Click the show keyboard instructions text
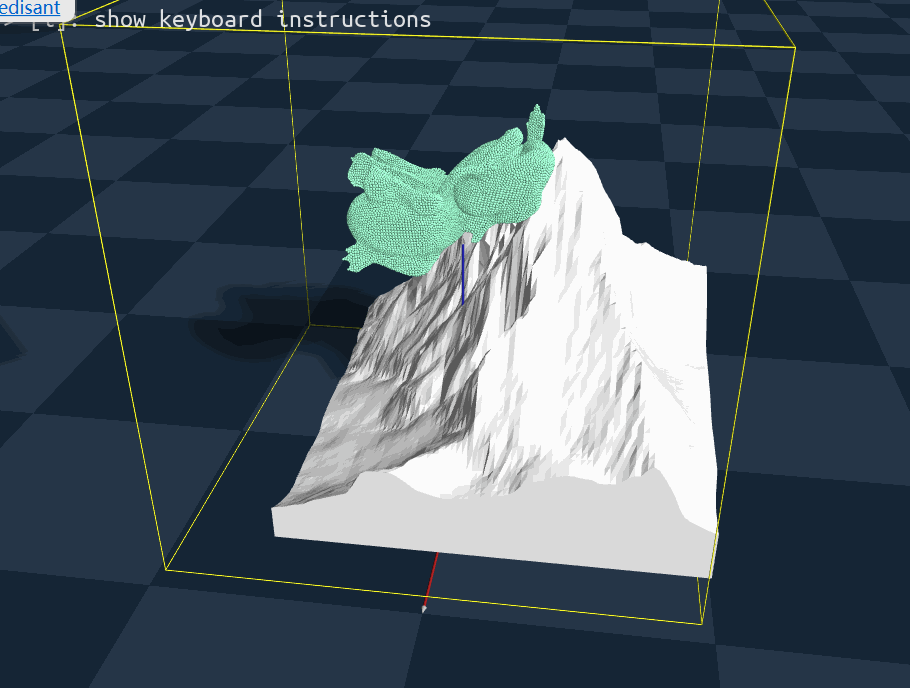 [x=262, y=19]
